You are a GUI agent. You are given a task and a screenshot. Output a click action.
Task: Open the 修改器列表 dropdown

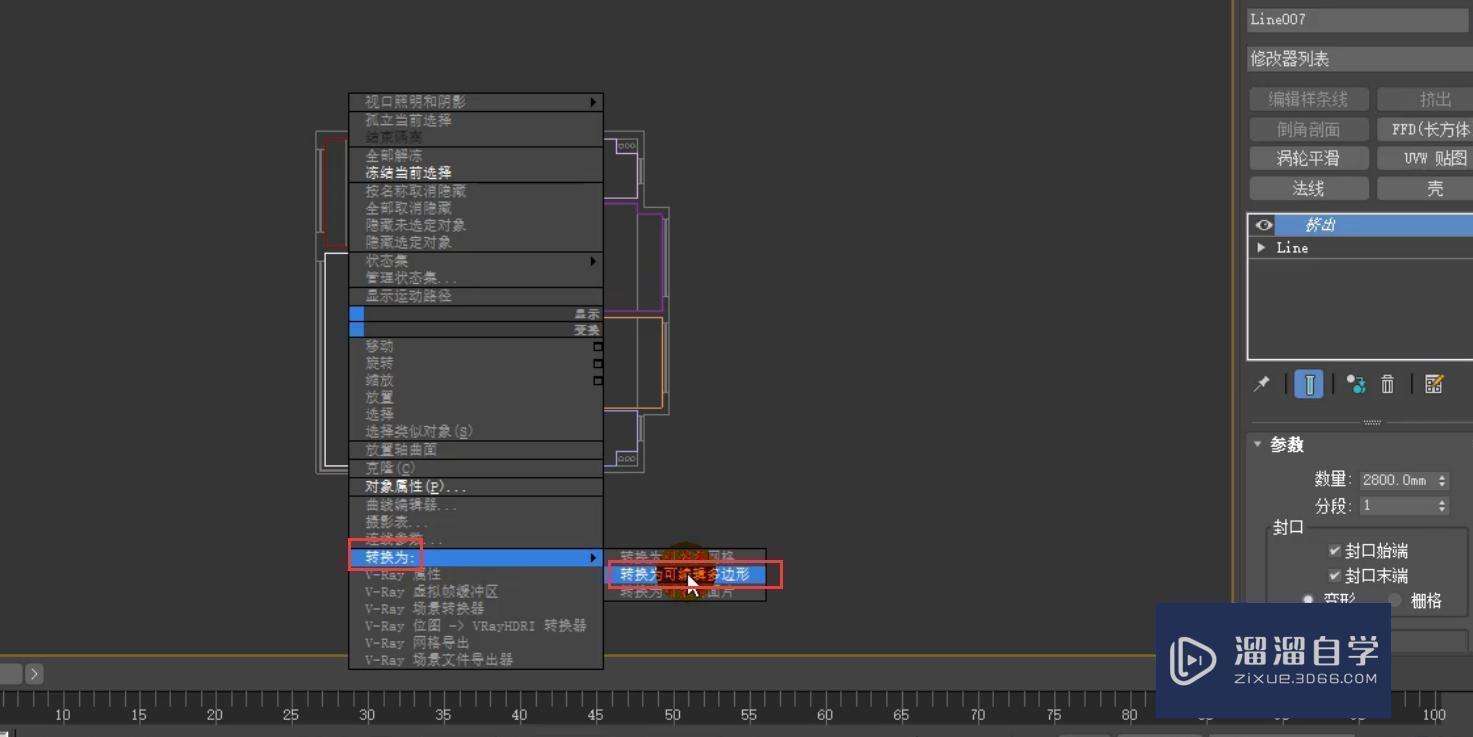click(x=1360, y=59)
